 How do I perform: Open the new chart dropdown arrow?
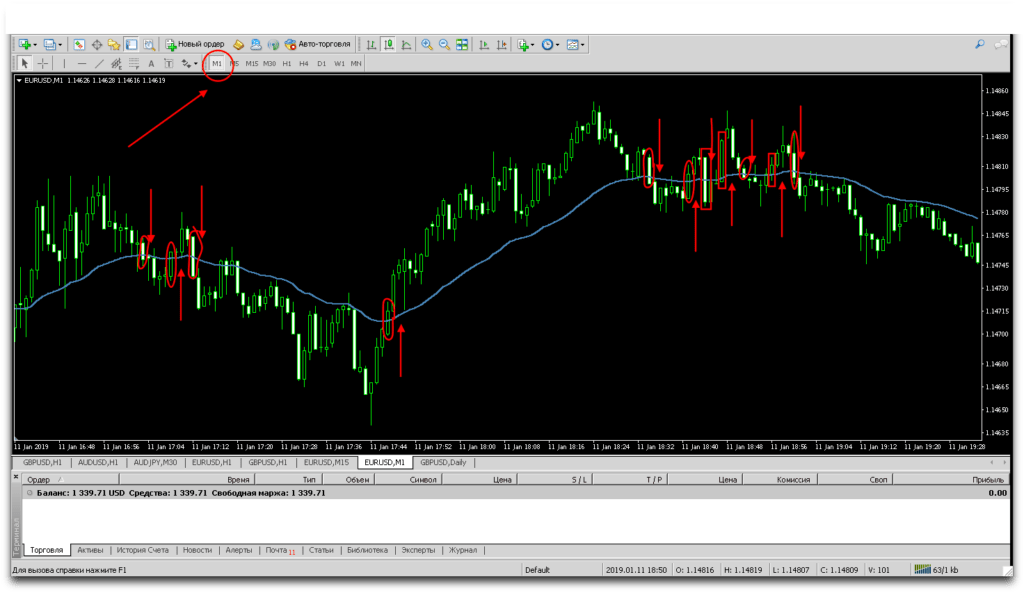[37, 44]
